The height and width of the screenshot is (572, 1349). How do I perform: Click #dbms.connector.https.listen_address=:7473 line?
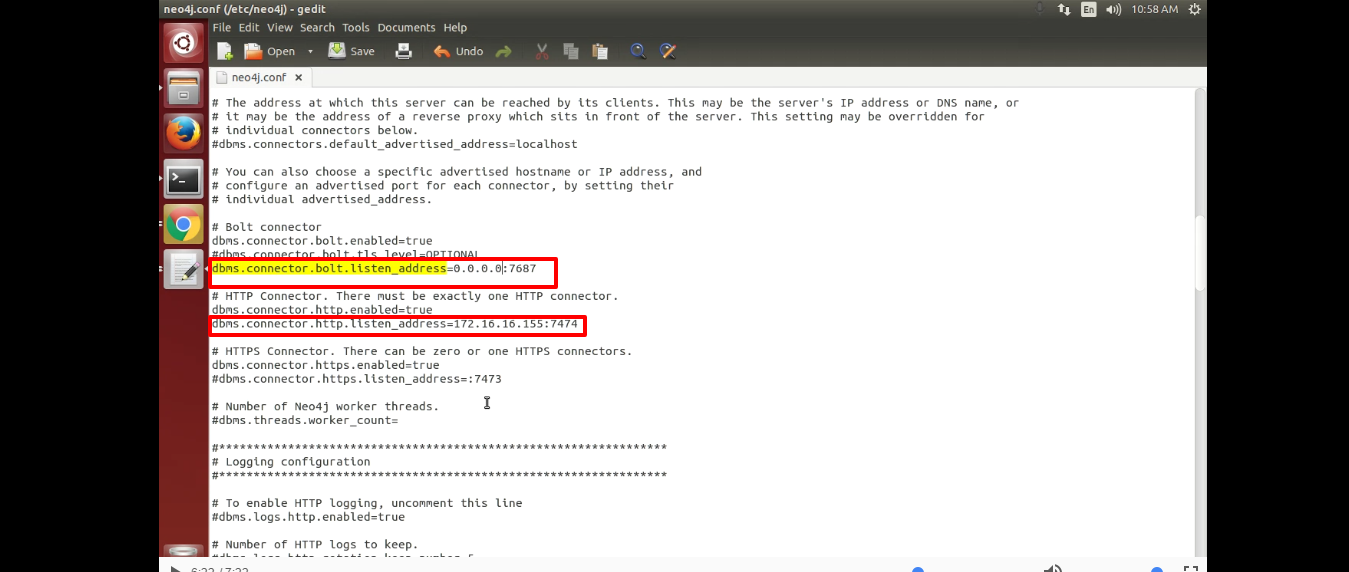pos(356,379)
